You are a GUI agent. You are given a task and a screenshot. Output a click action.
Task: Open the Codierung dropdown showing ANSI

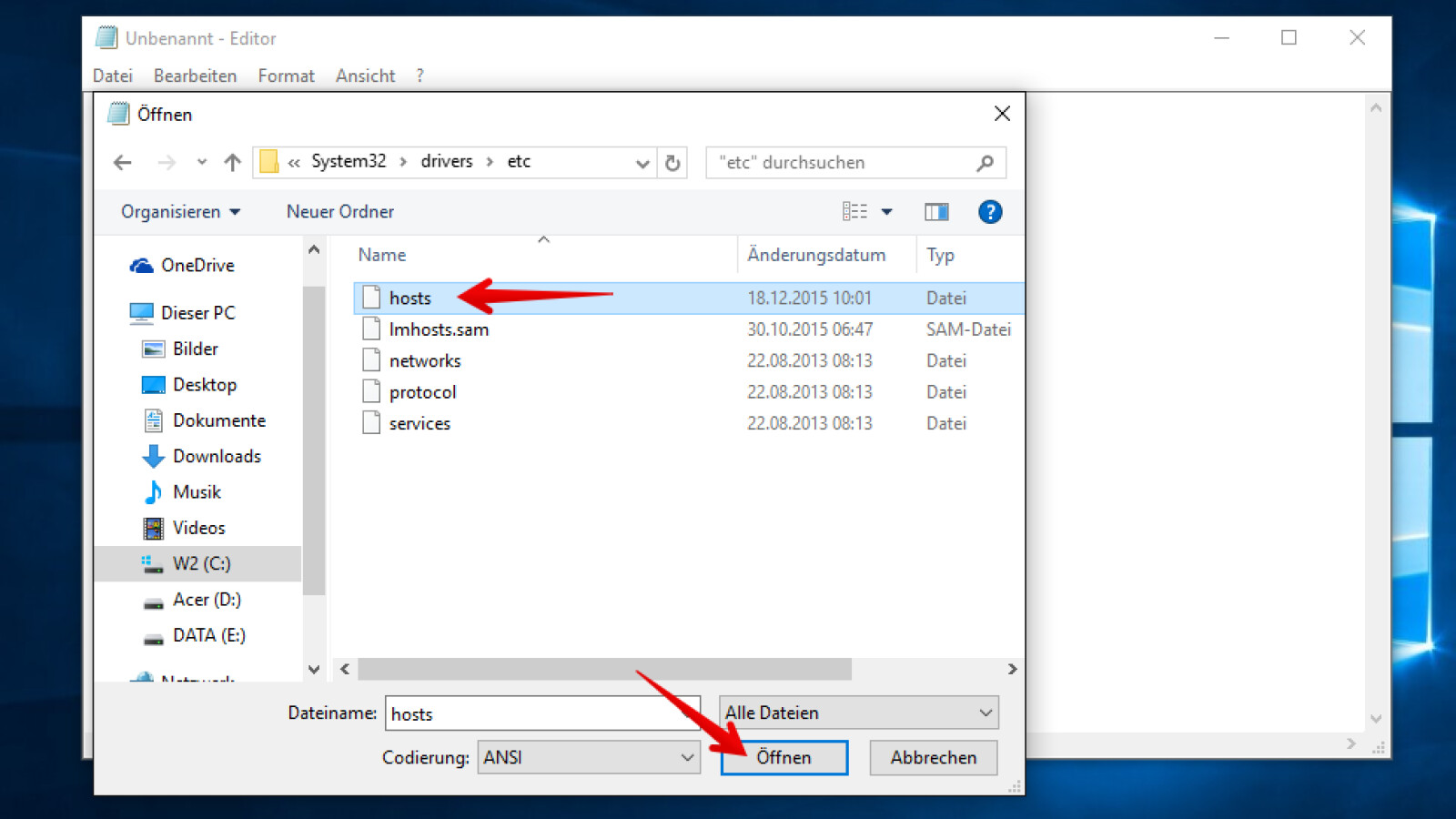pos(588,757)
